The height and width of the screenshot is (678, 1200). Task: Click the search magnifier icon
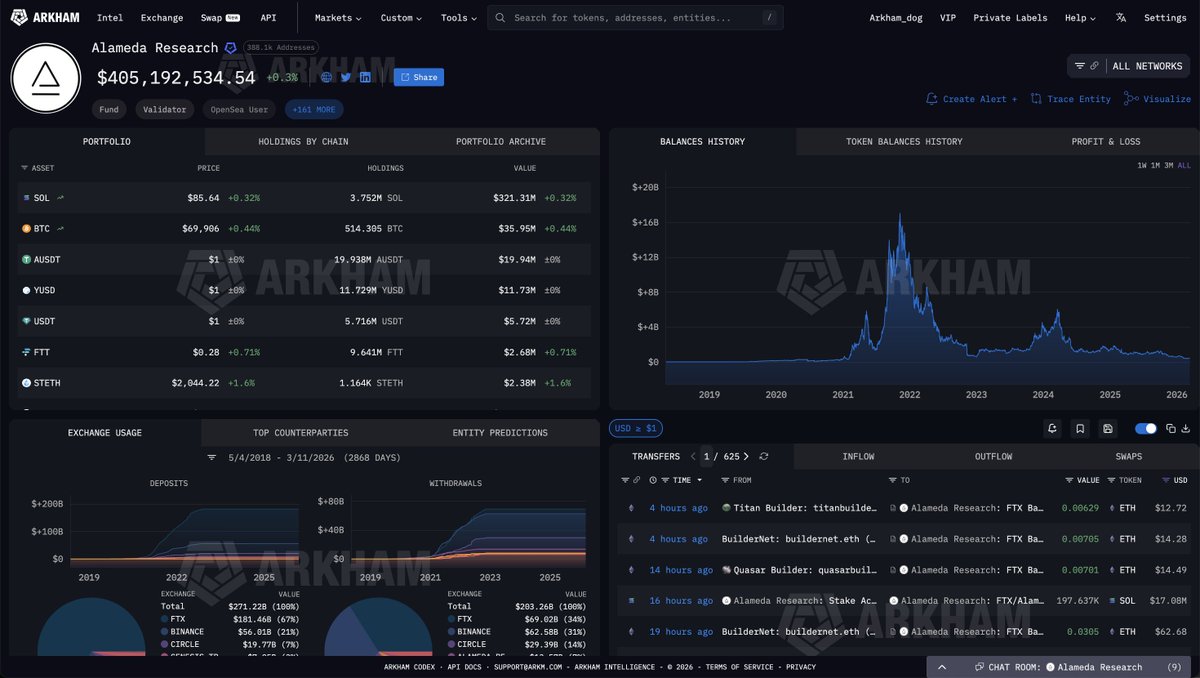[x=500, y=18]
